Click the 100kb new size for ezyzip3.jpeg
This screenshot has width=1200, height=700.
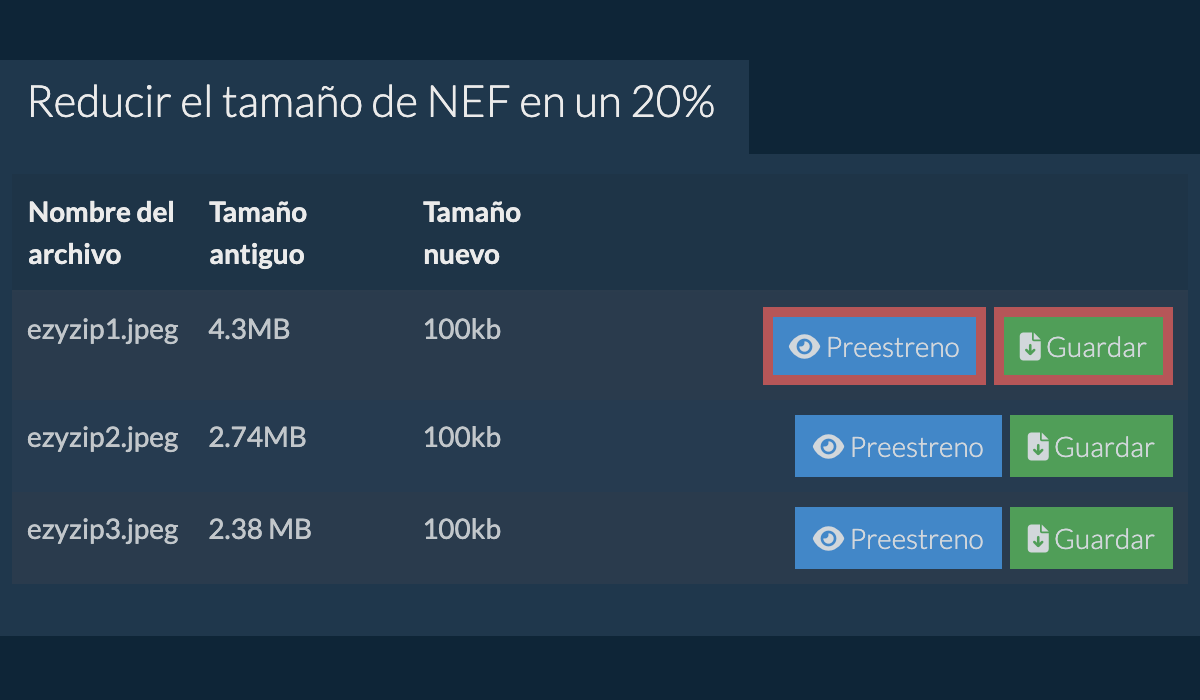[461, 529]
